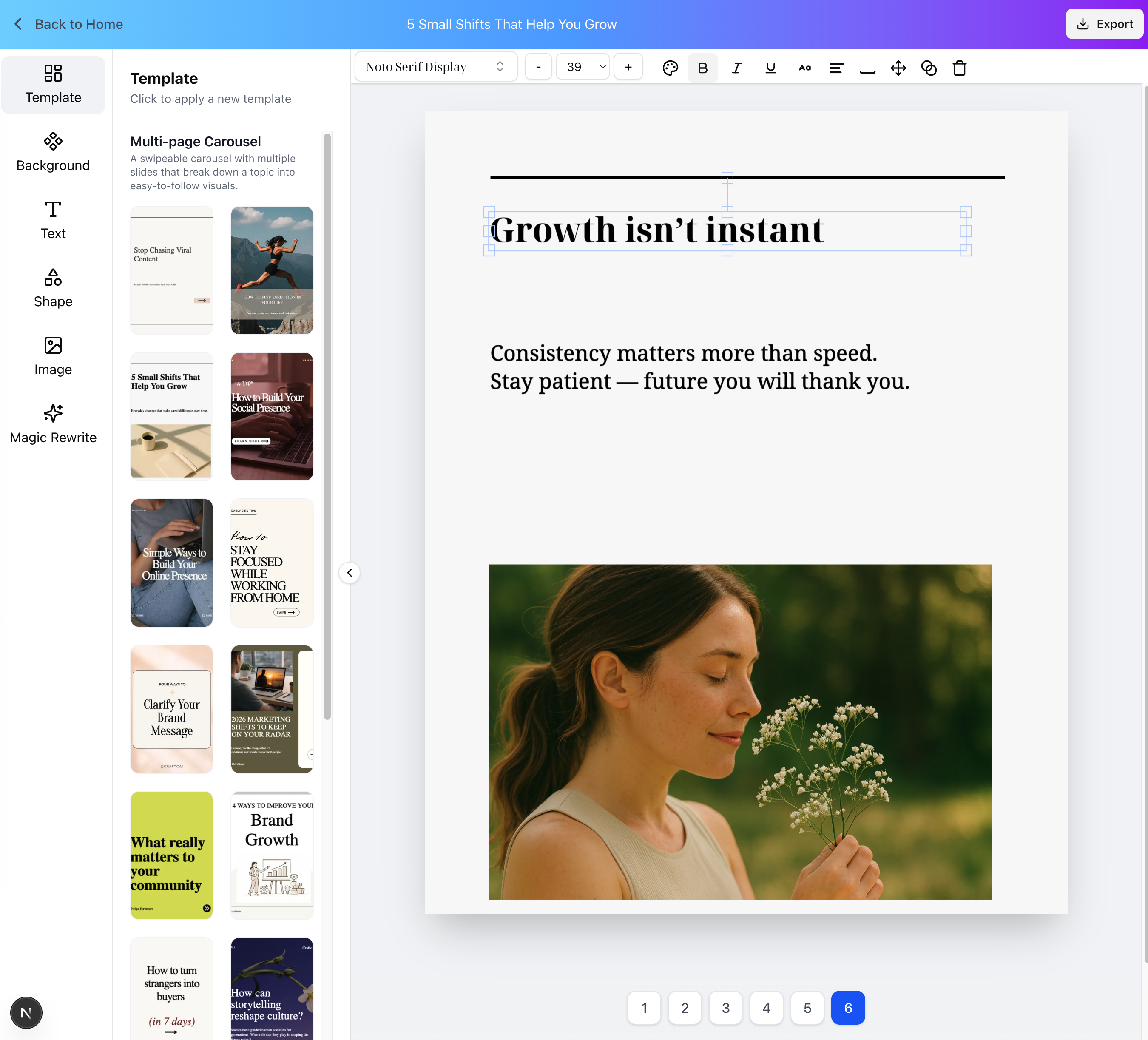Adjust element opacity settings

tap(928, 67)
